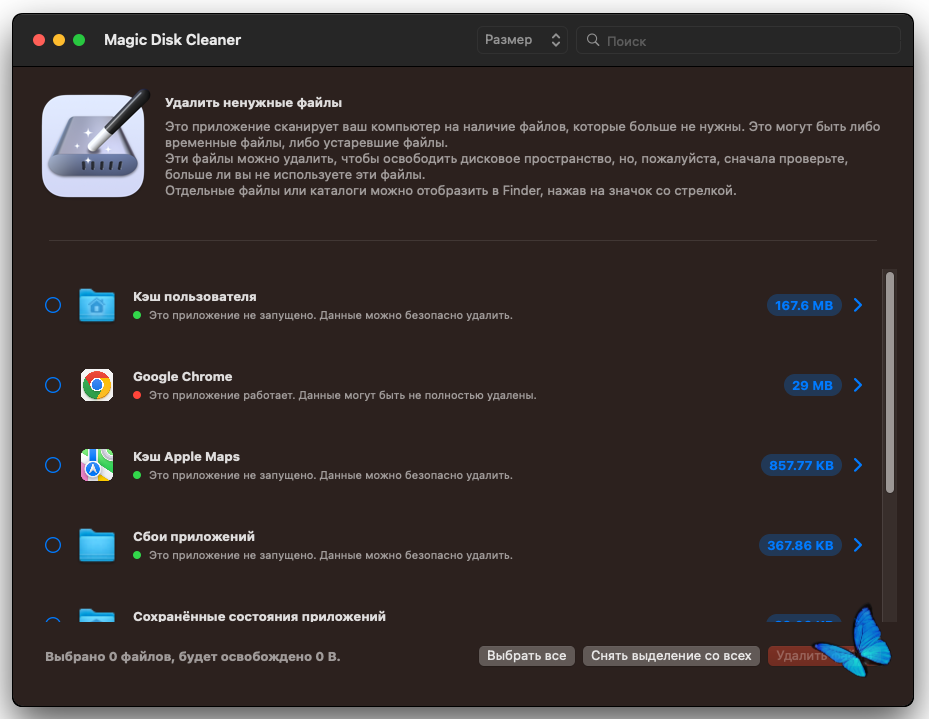Viewport: 929px width, 719px height.
Task: Click the 167.6 MB size badge
Action: pos(804,305)
